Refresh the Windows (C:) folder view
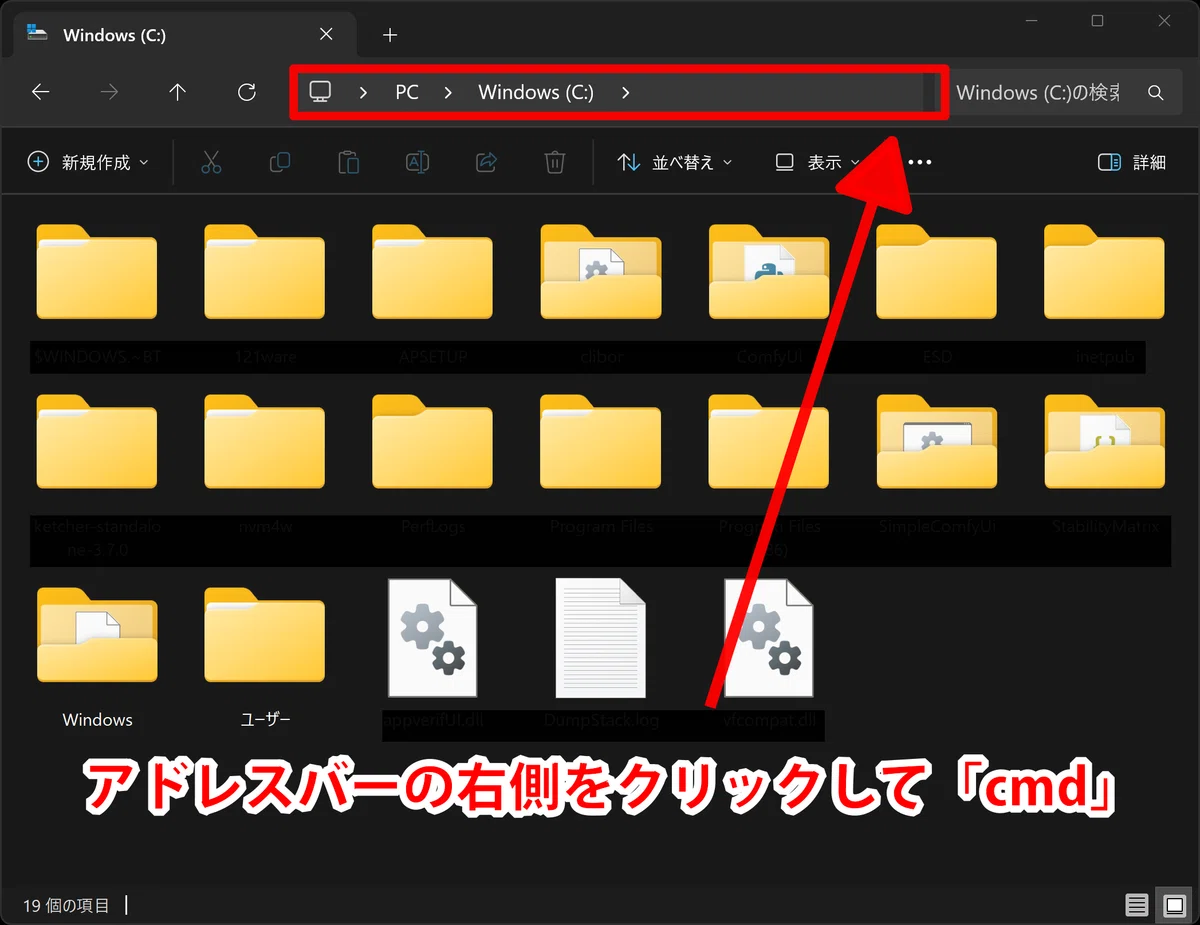1200x925 pixels. (247, 92)
